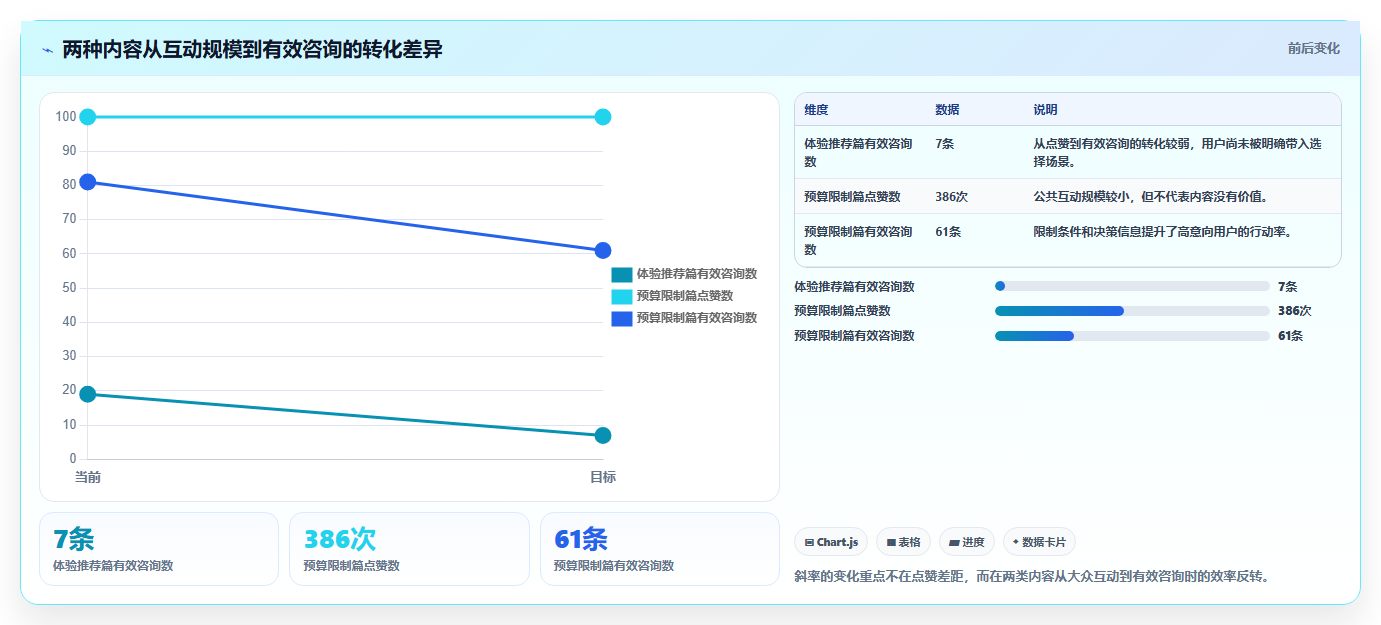Click the 前后变化 label in header

1313,48
